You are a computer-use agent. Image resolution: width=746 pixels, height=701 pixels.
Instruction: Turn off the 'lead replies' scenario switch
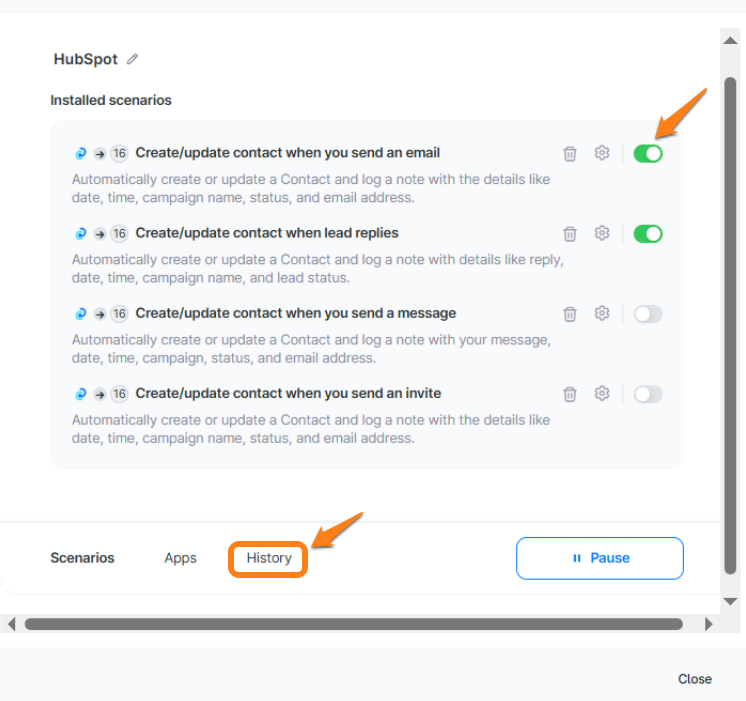click(x=648, y=234)
